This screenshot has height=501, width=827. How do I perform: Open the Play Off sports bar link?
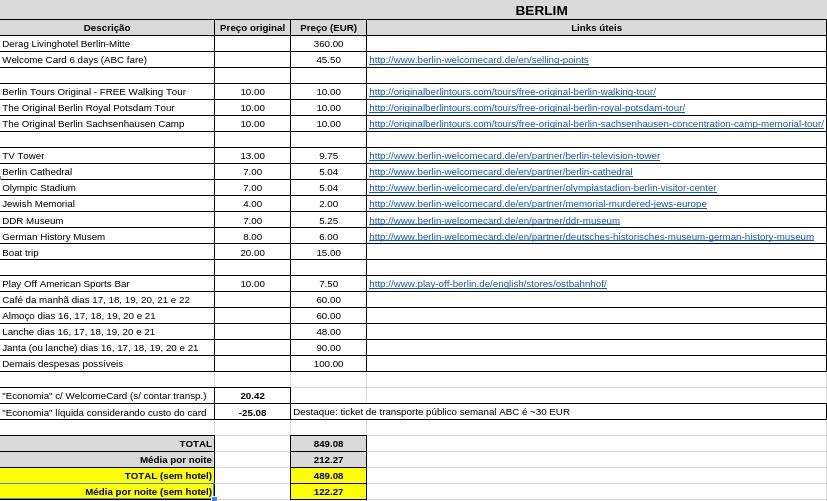(487, 284)
